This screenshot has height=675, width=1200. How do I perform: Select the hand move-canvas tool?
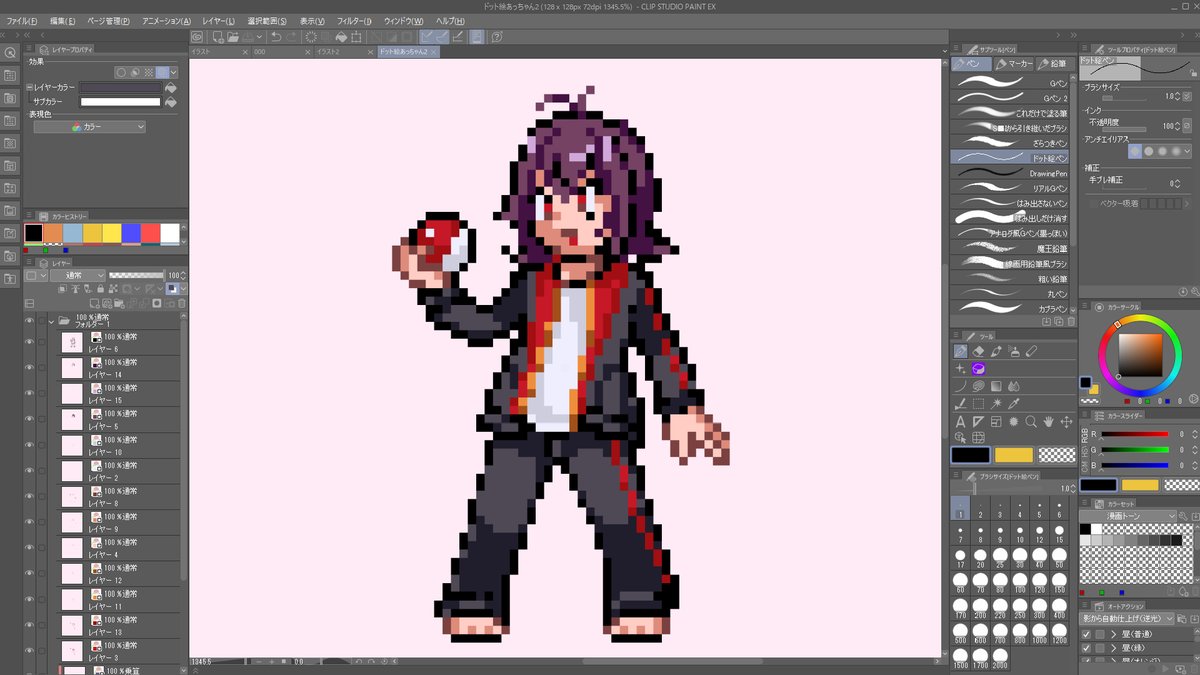pyautogui.click(x=1048, y=421)
